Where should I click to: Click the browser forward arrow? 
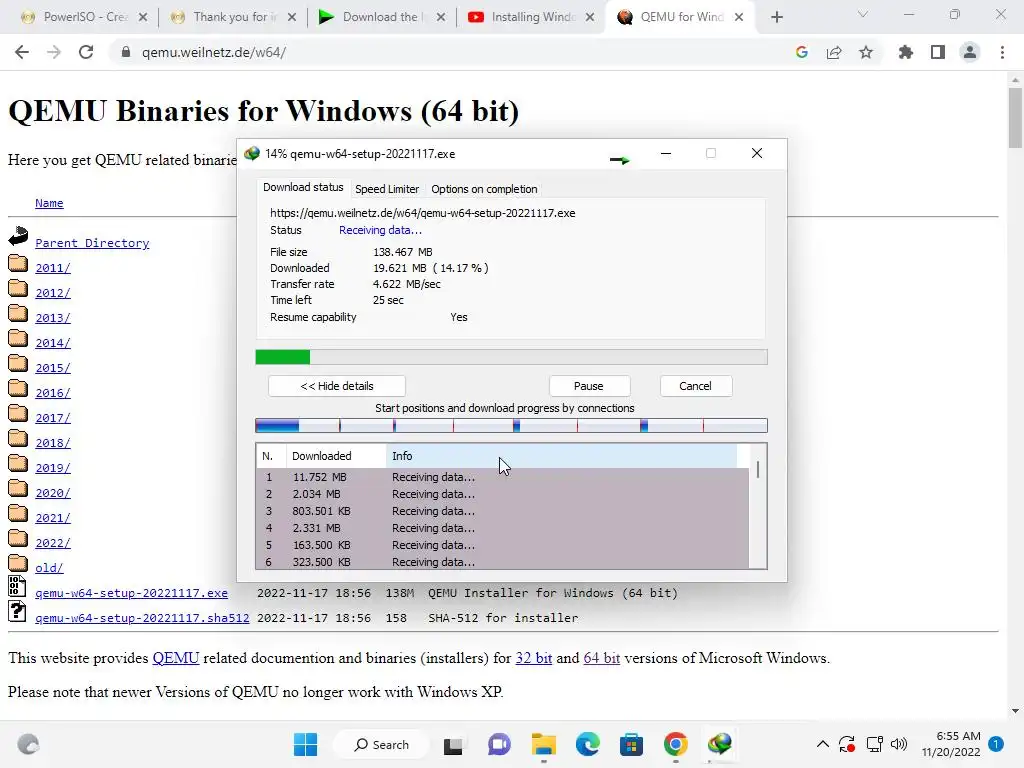click(x=54, y=52)
